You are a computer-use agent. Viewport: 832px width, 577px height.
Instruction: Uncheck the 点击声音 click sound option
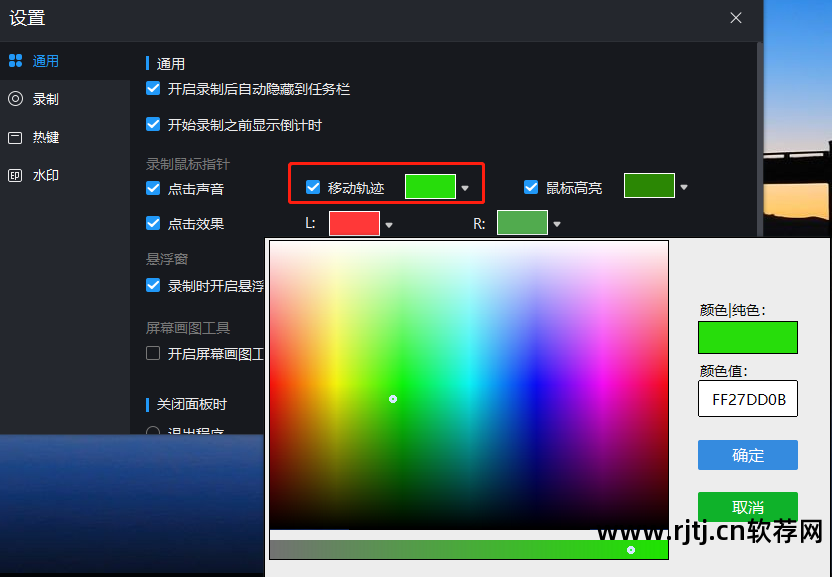click(153, 188)
